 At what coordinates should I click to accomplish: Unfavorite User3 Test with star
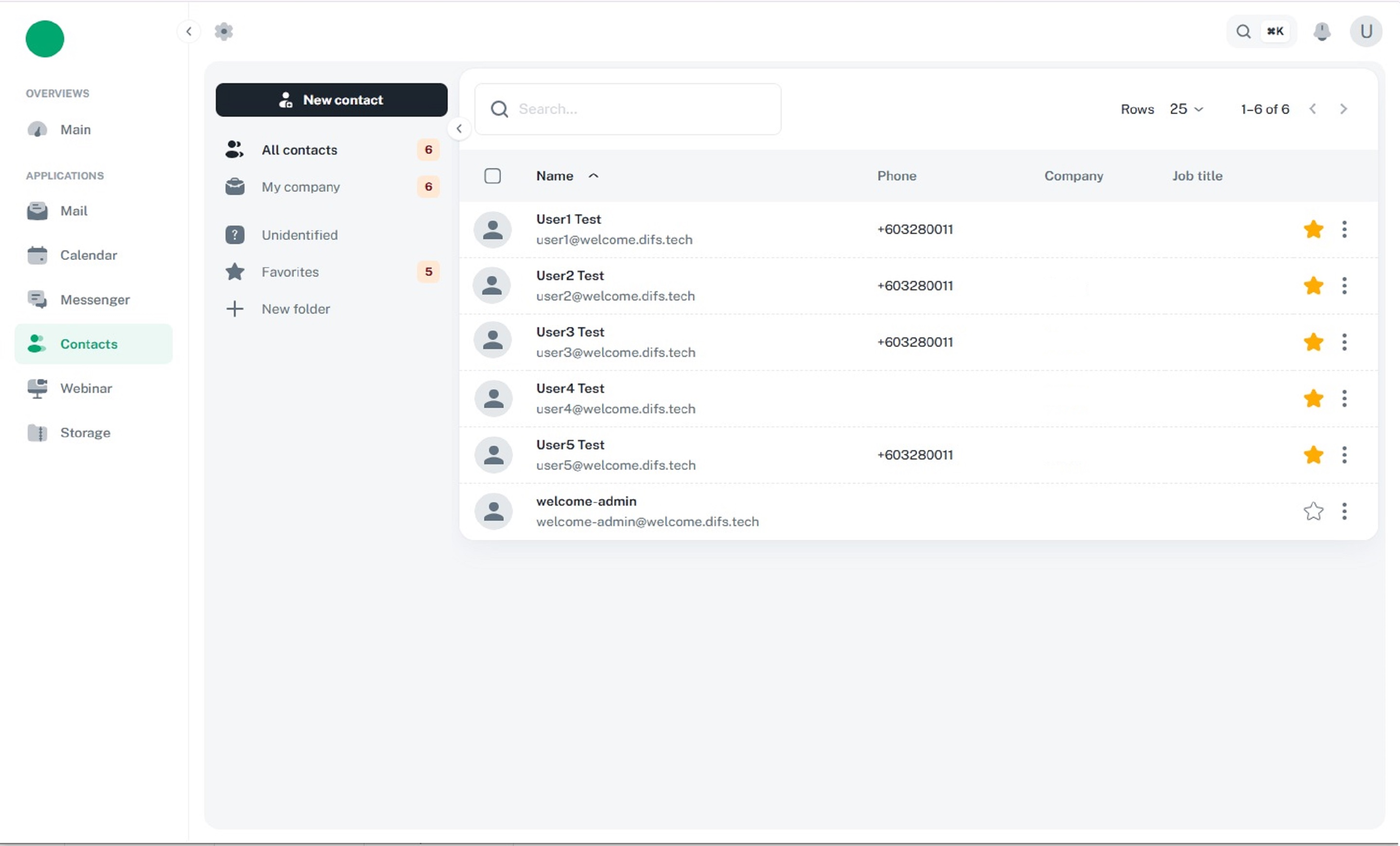coord(1313,342)
